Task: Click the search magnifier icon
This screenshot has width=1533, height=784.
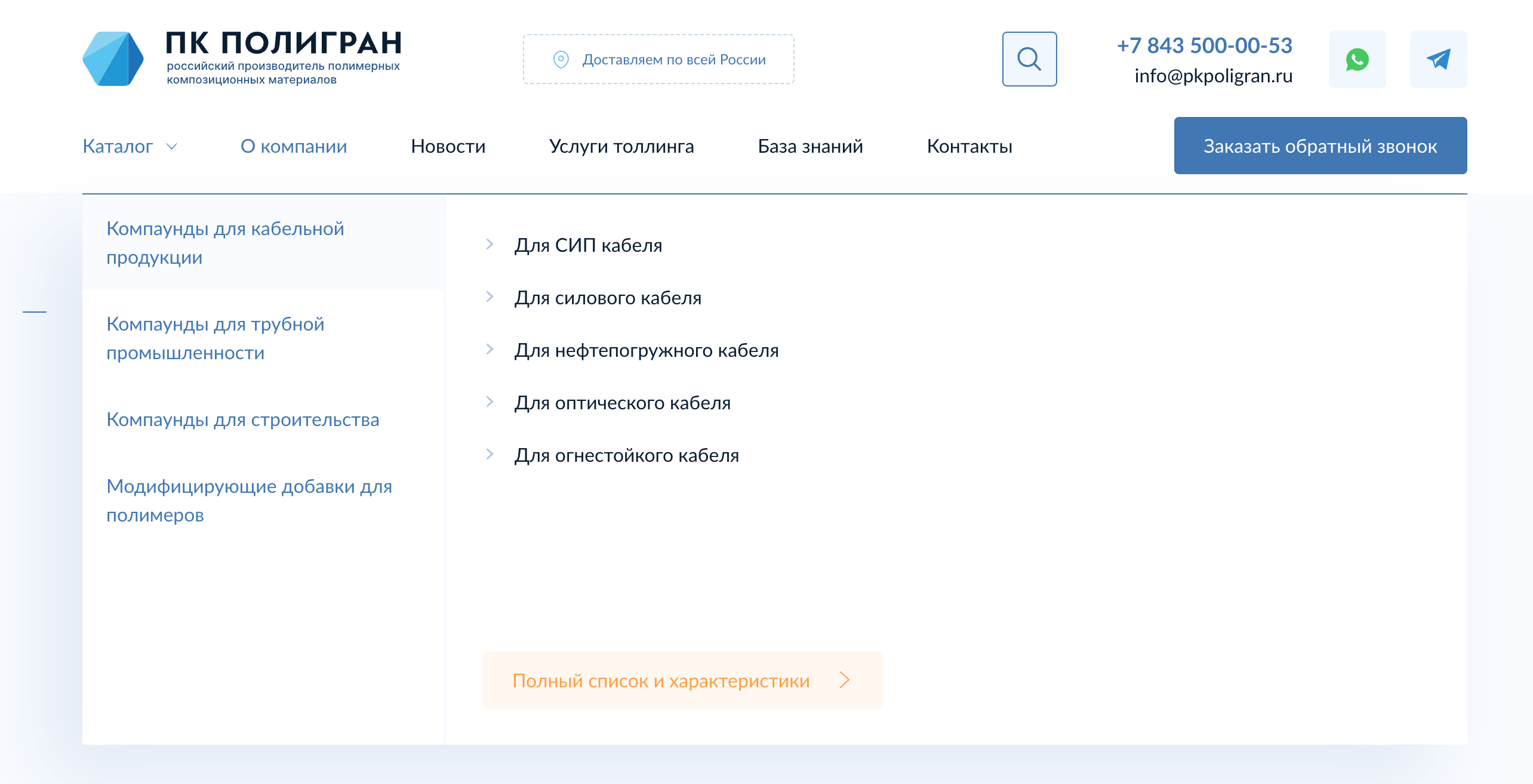Action: tap(1029, 59)
